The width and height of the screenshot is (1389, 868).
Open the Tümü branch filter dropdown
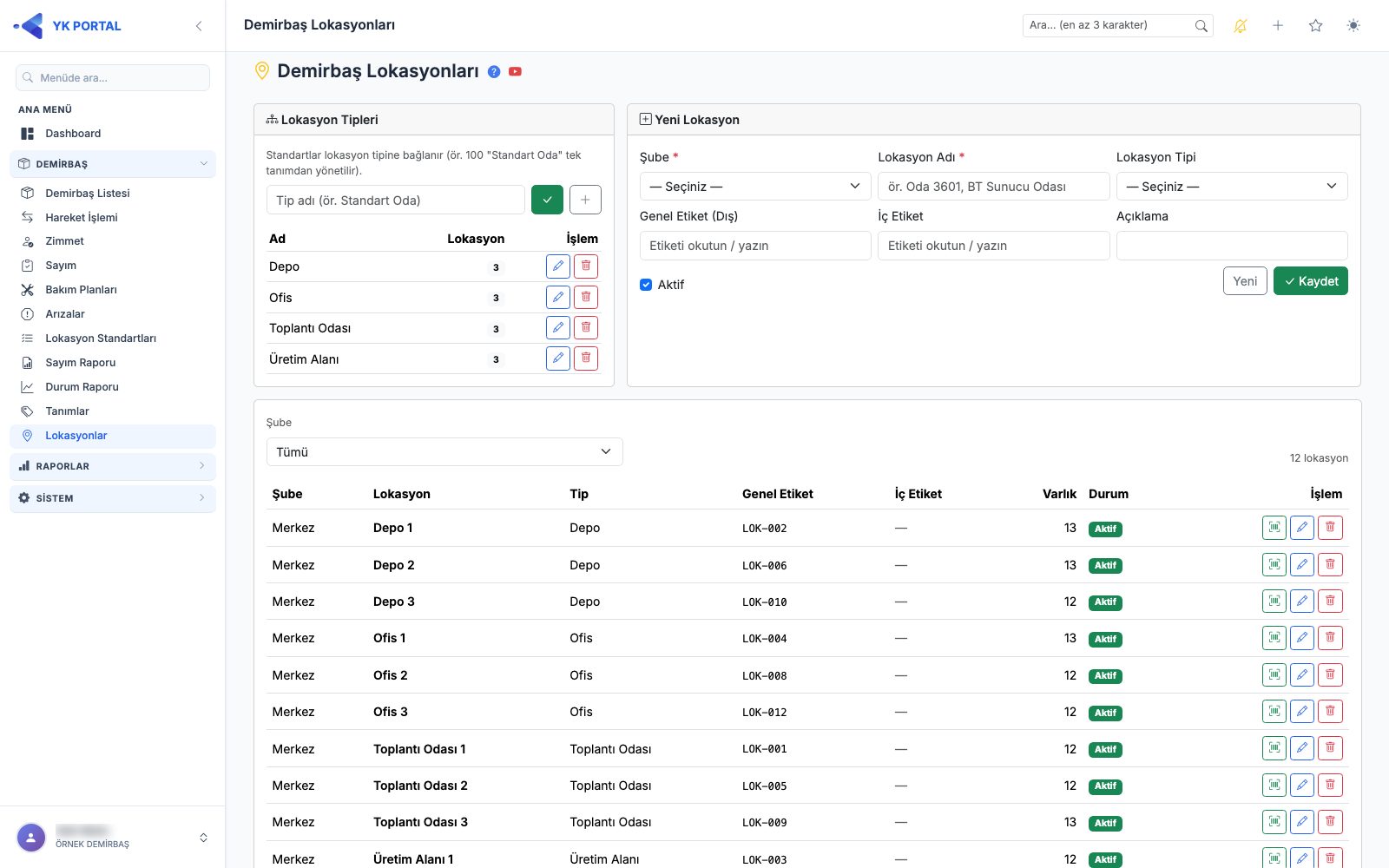[x=444, y=452]
